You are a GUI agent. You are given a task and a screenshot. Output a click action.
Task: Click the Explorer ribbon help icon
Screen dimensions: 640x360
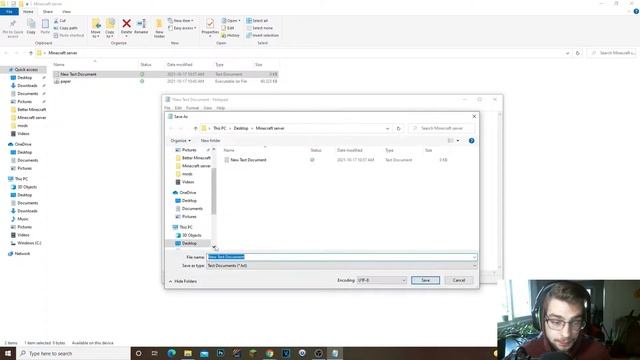point(636,11)
